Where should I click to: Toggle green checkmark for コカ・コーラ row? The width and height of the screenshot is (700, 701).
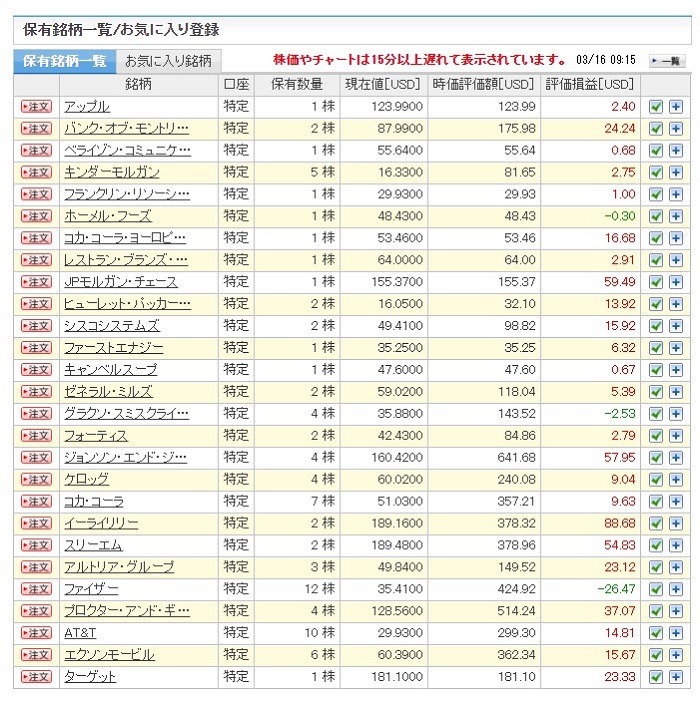656,502
